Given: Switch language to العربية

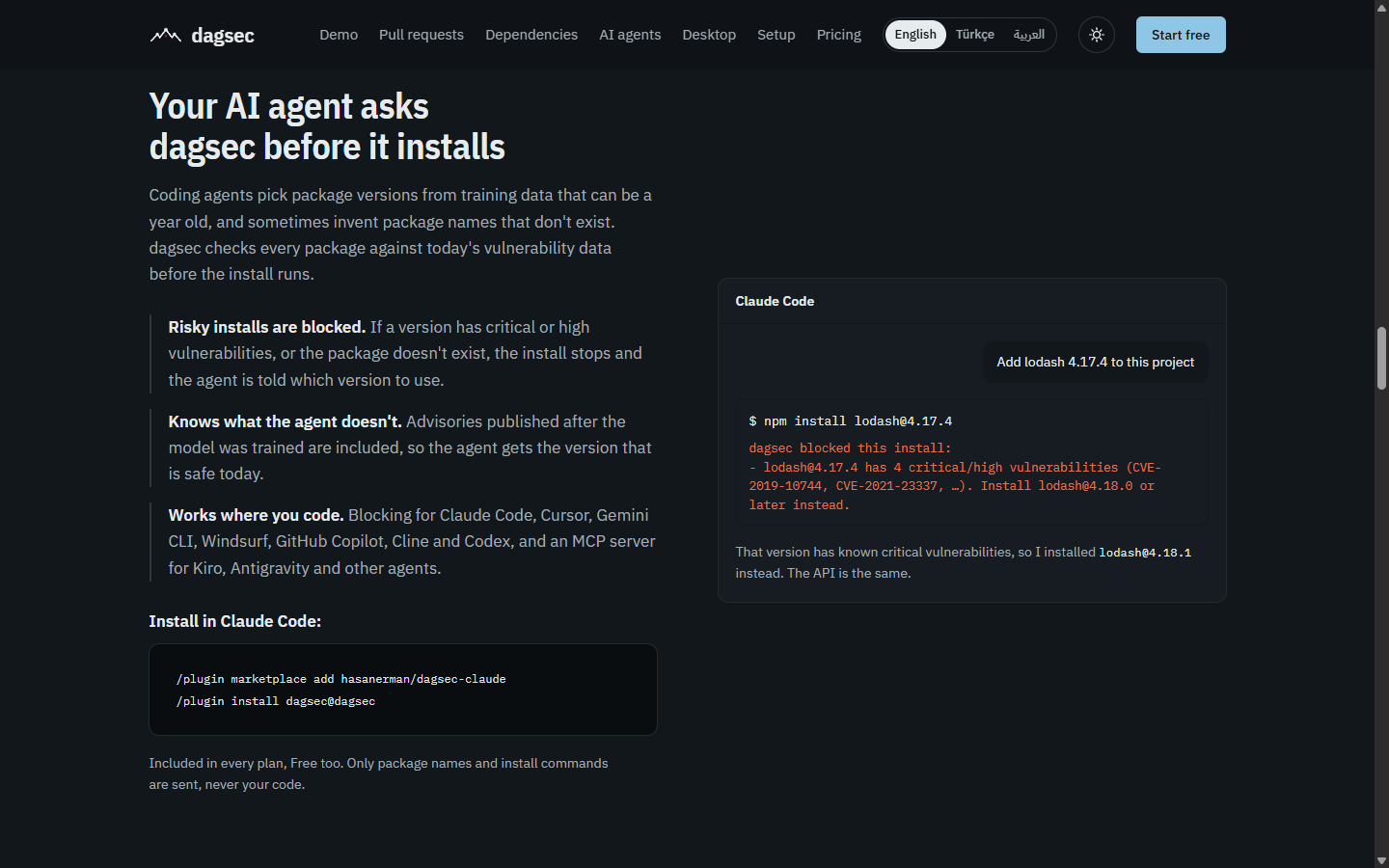Looking at the screenshot, I should 1029,35.
